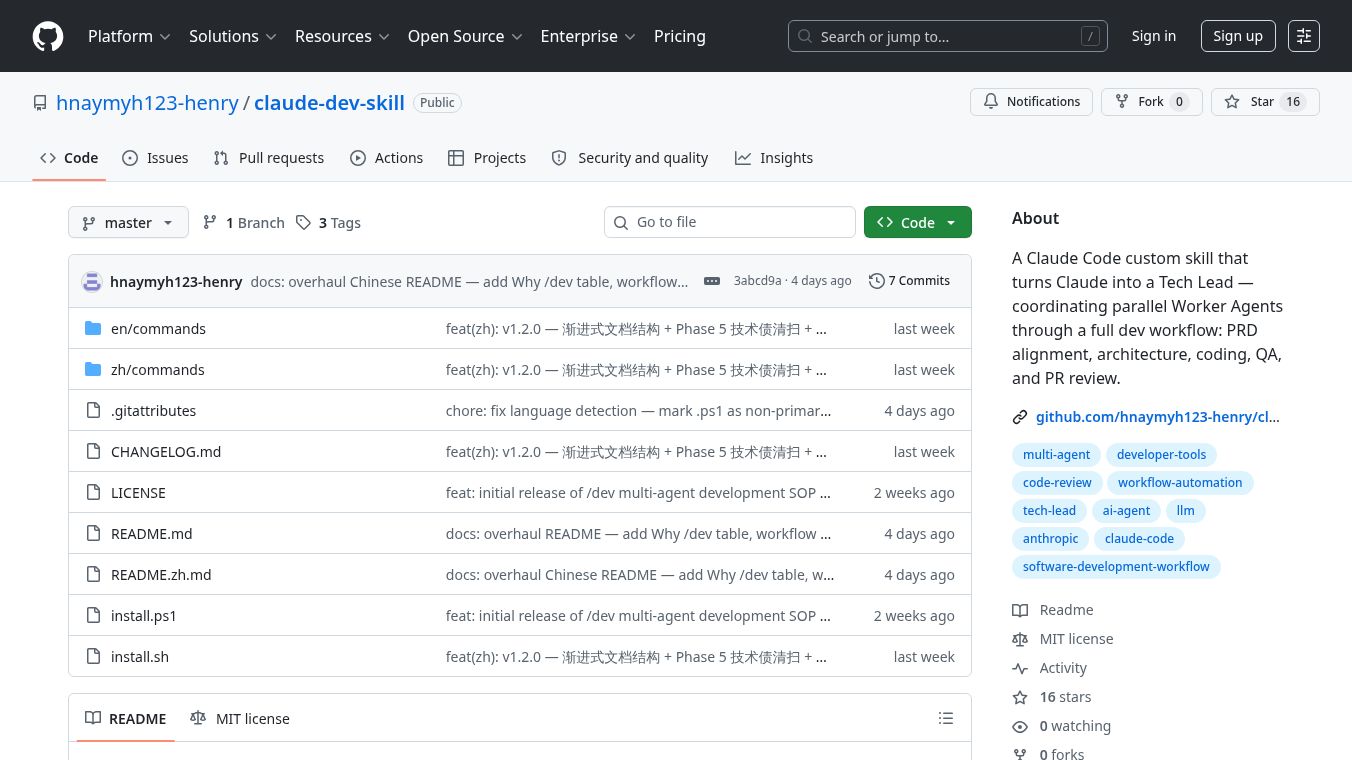Click the Sign up button
Screen dimensions: 1352x760
[x=1238, y=36]
